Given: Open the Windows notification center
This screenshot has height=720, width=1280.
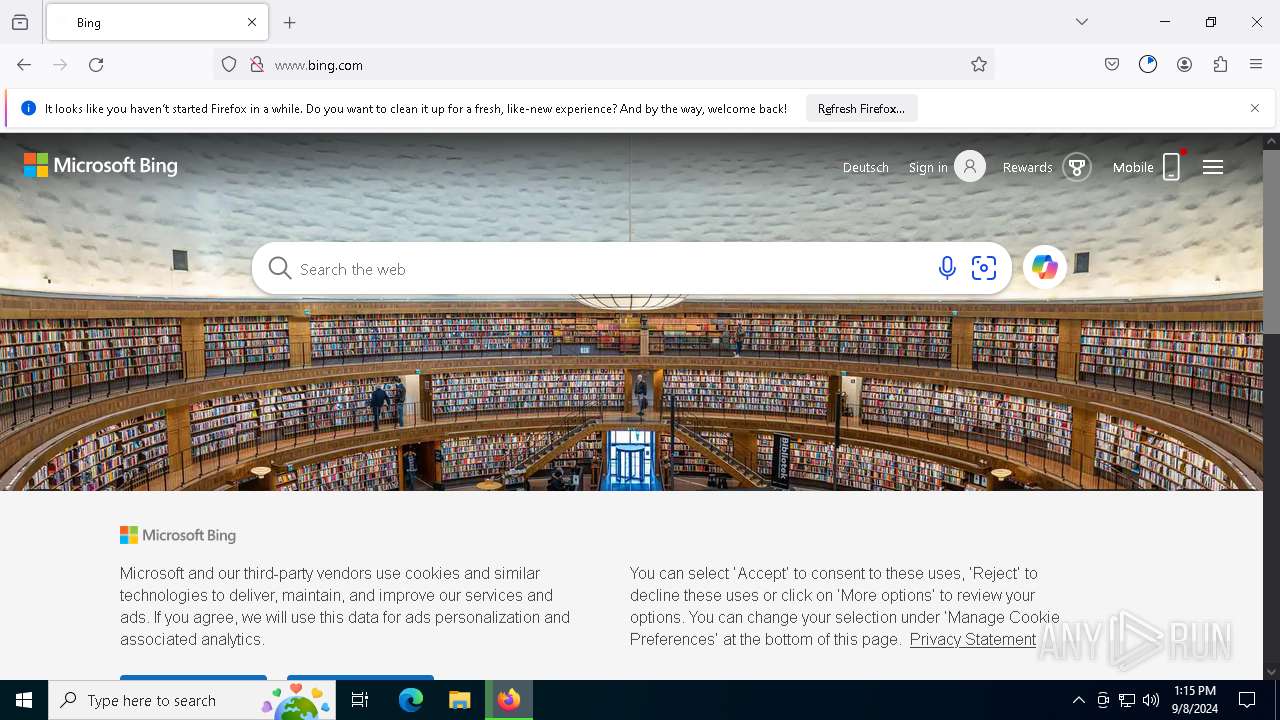Looking at the screenshot, I should (x=1247, y=700).
